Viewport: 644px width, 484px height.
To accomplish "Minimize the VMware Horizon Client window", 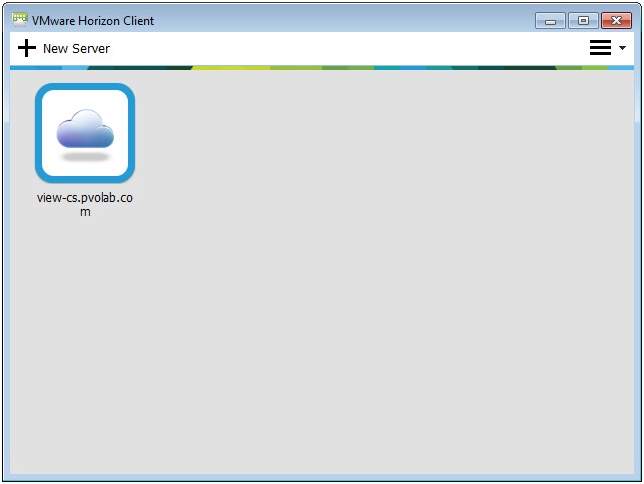I will click(550, 21).
